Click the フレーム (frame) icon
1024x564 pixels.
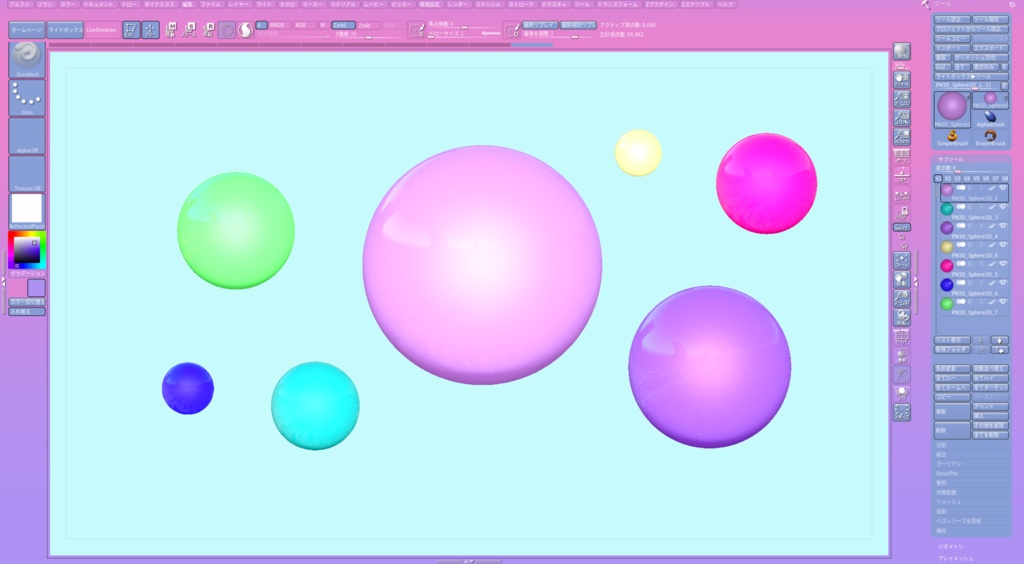(x=901, y=260)
